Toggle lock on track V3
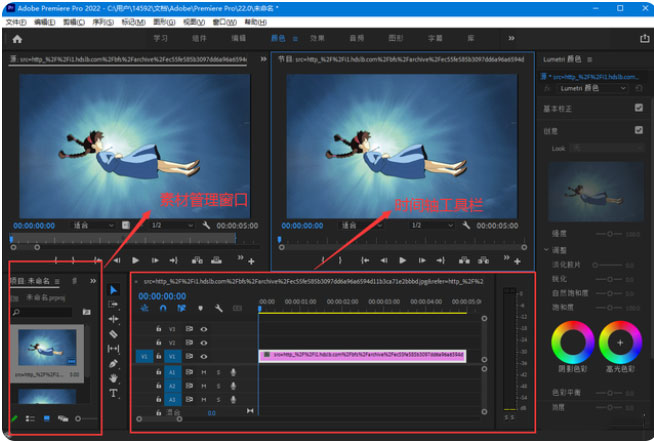 pyautogui.click(x=158, y=329)
